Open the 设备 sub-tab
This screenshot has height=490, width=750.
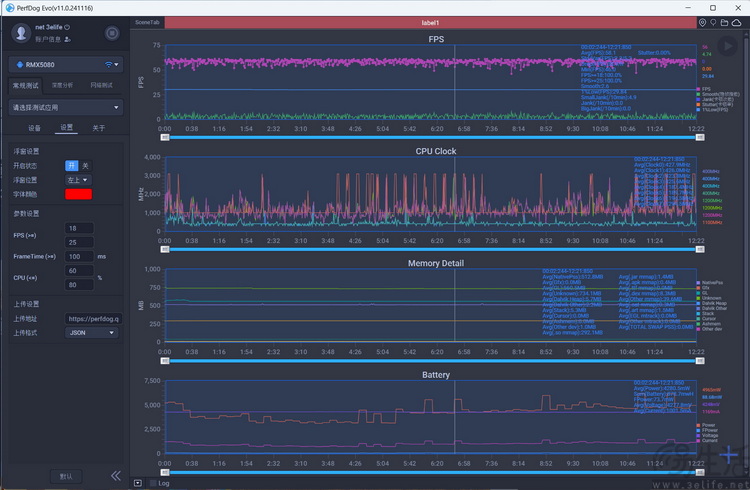(34, 128)
